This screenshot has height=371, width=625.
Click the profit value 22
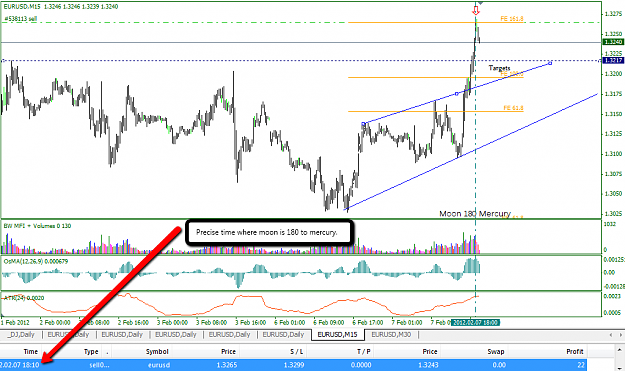point(581,365)
